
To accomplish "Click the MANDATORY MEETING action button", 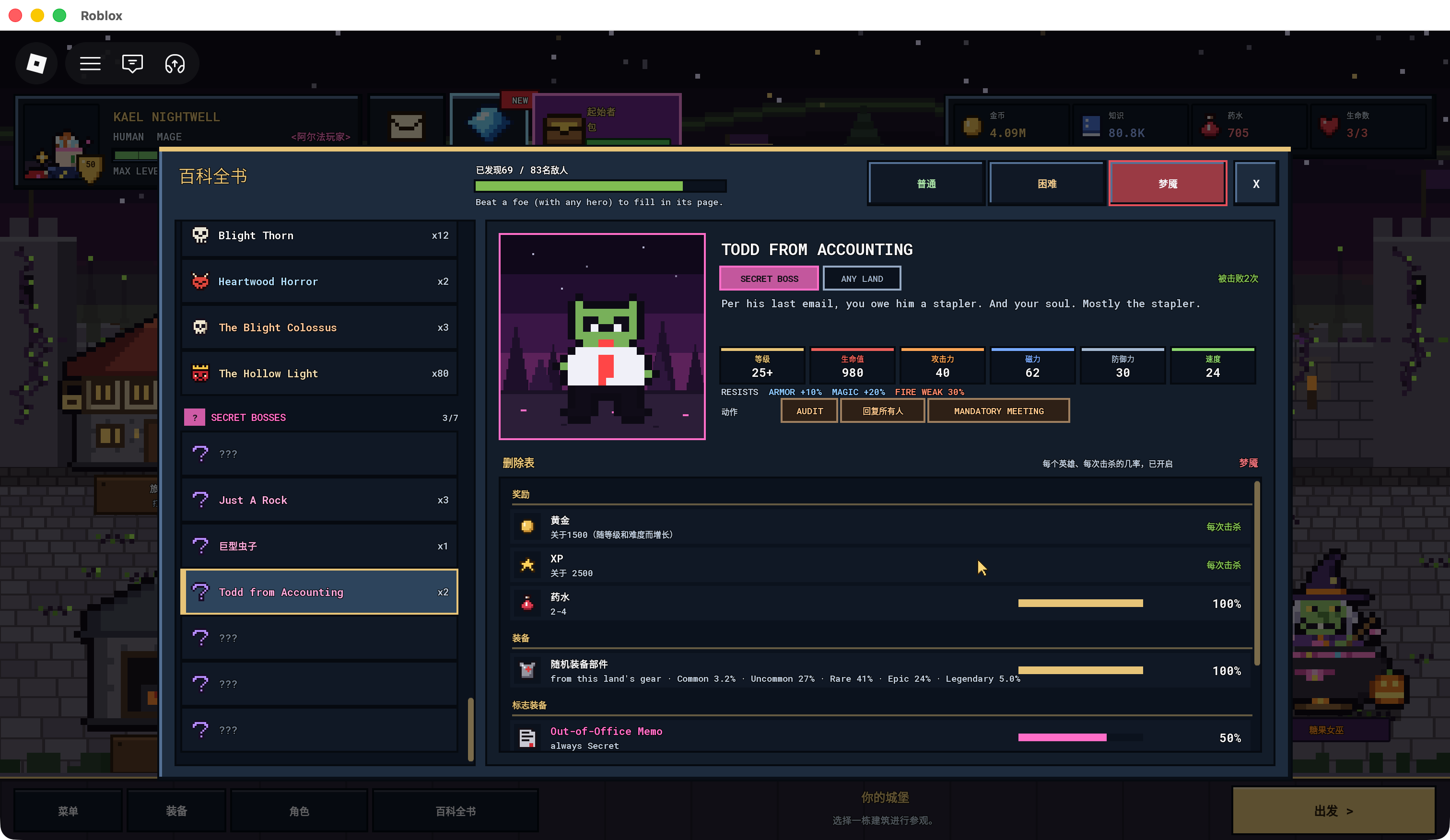I will pyautogui.click(x=998, y=411).
